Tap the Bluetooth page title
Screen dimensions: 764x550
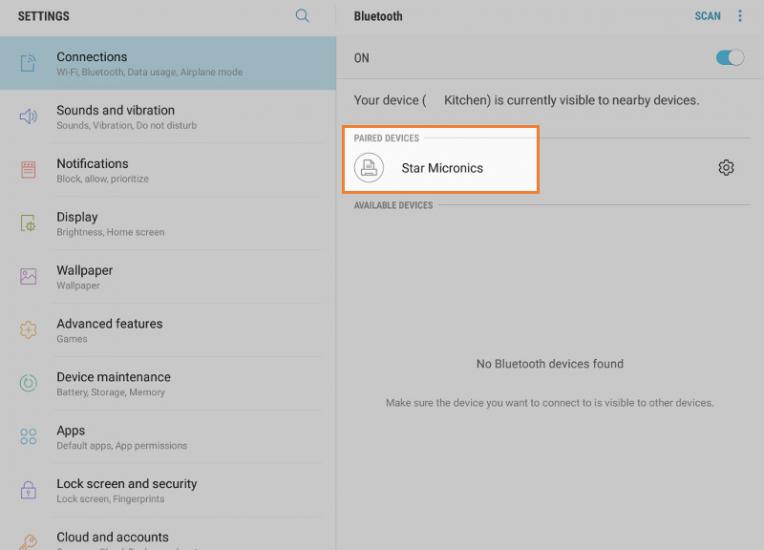click(378, 16)
